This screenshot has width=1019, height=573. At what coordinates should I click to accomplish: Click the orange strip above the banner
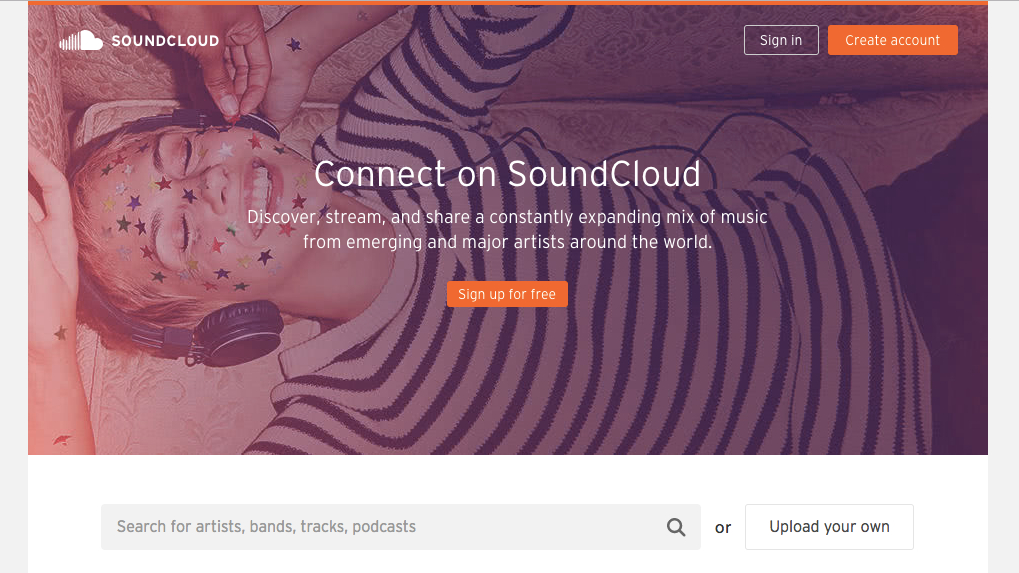507,3
